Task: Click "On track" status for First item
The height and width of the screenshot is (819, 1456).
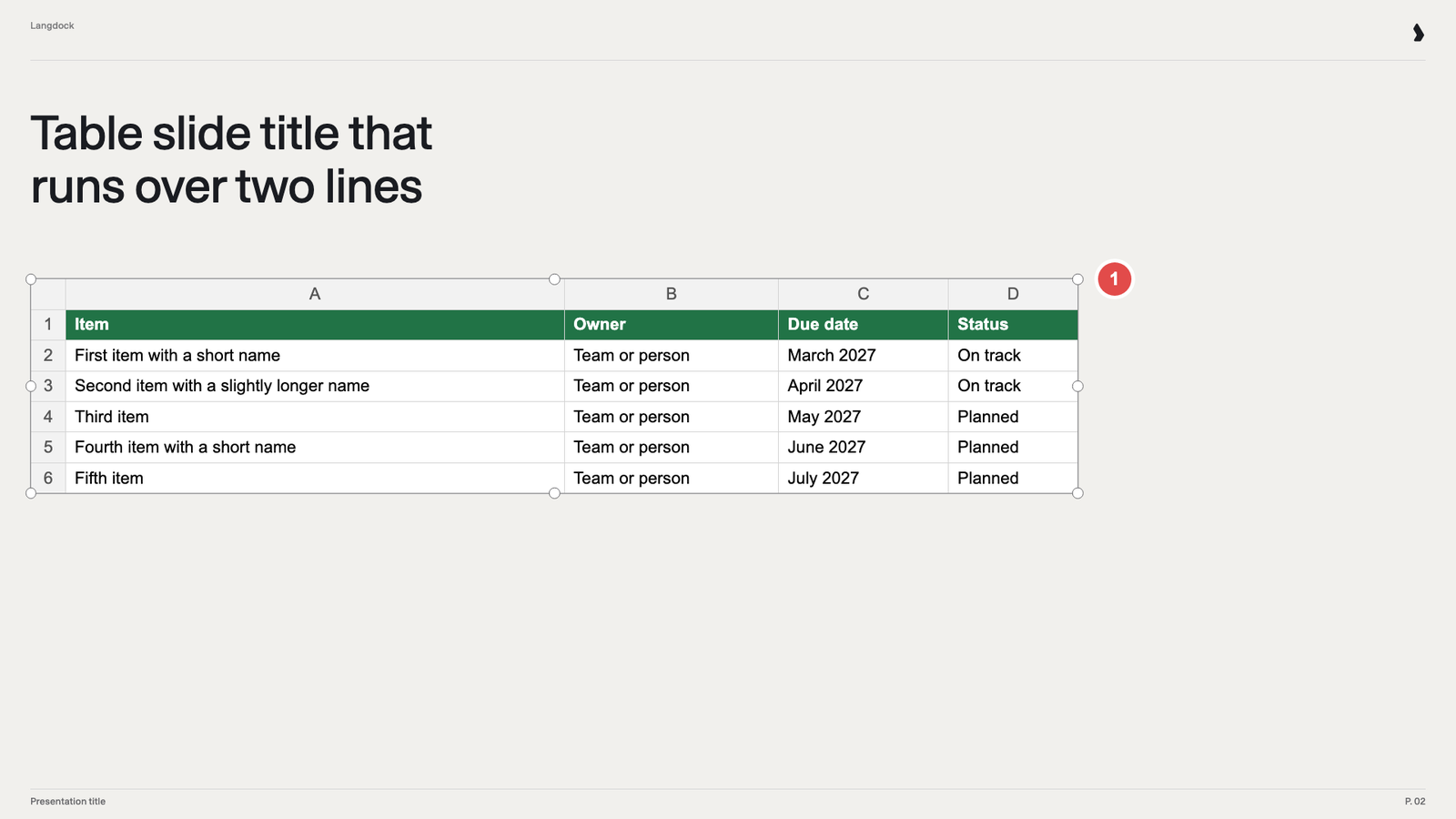Action: (1013, 356)
